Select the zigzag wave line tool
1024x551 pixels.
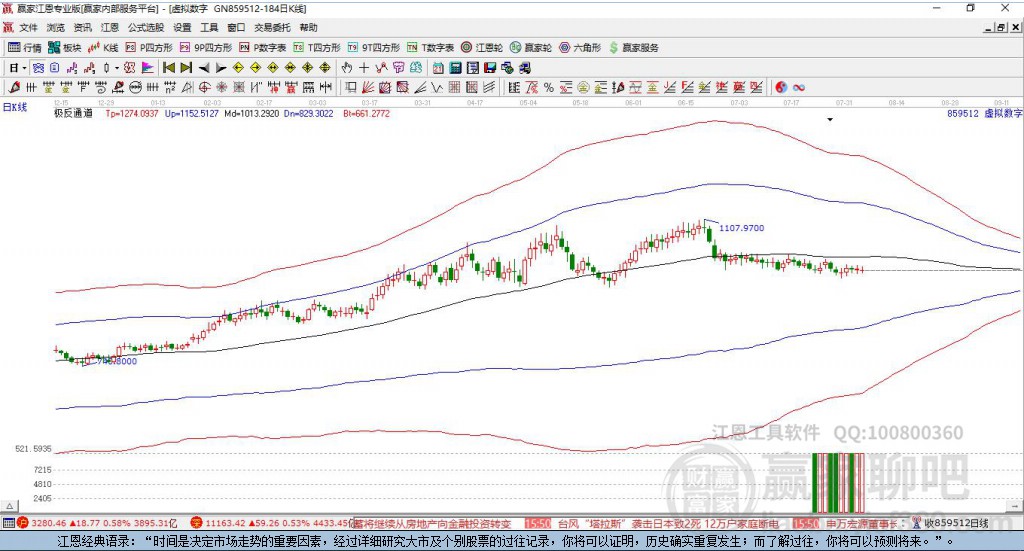click(437, 87)
